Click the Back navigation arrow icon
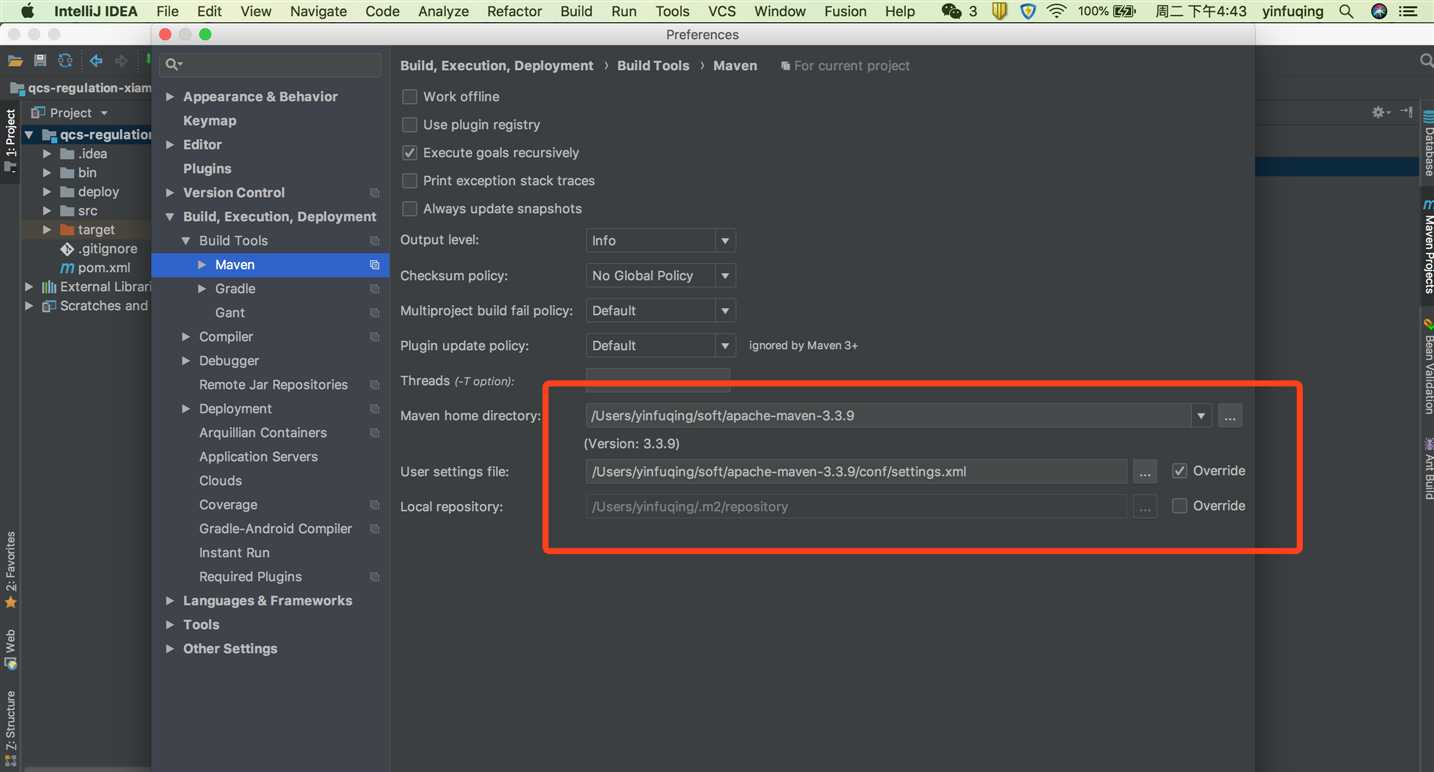 tap(96, 61)
